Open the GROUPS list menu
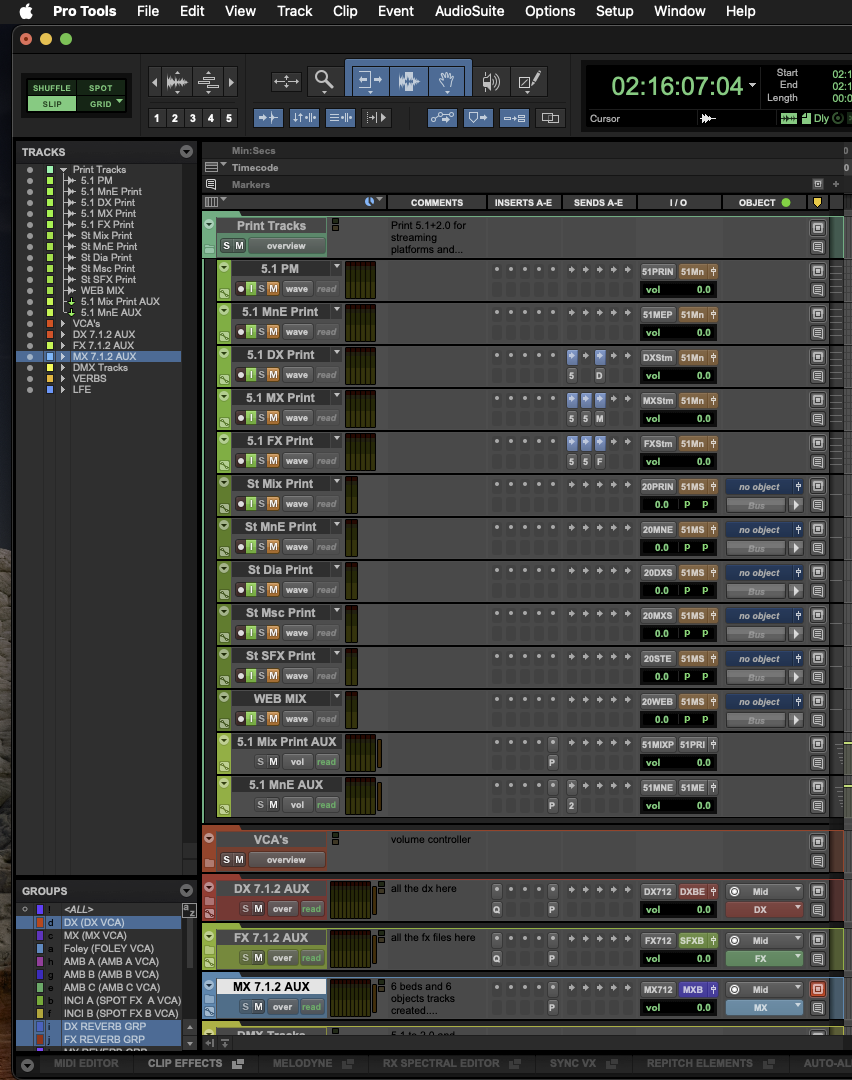Viewport: 852px width, 1080px height. tap(186, 891)
